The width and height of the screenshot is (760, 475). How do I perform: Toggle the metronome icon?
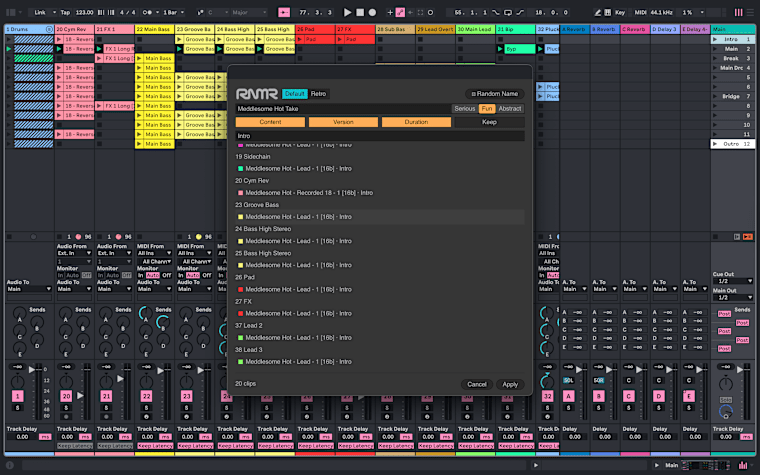pyautogui.click(x=148, y=12)
